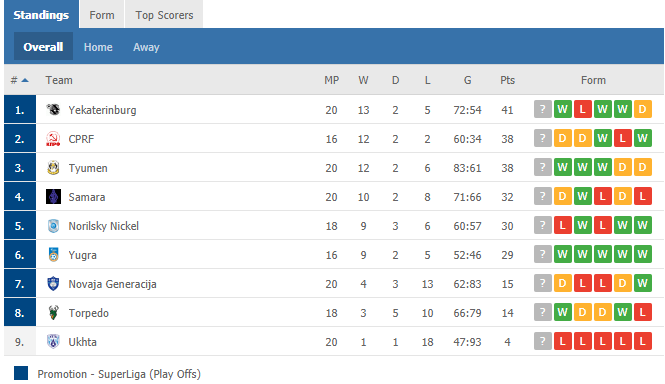
Task: Click the Novaja Generacija shield logo
Action: coord(53,283)
